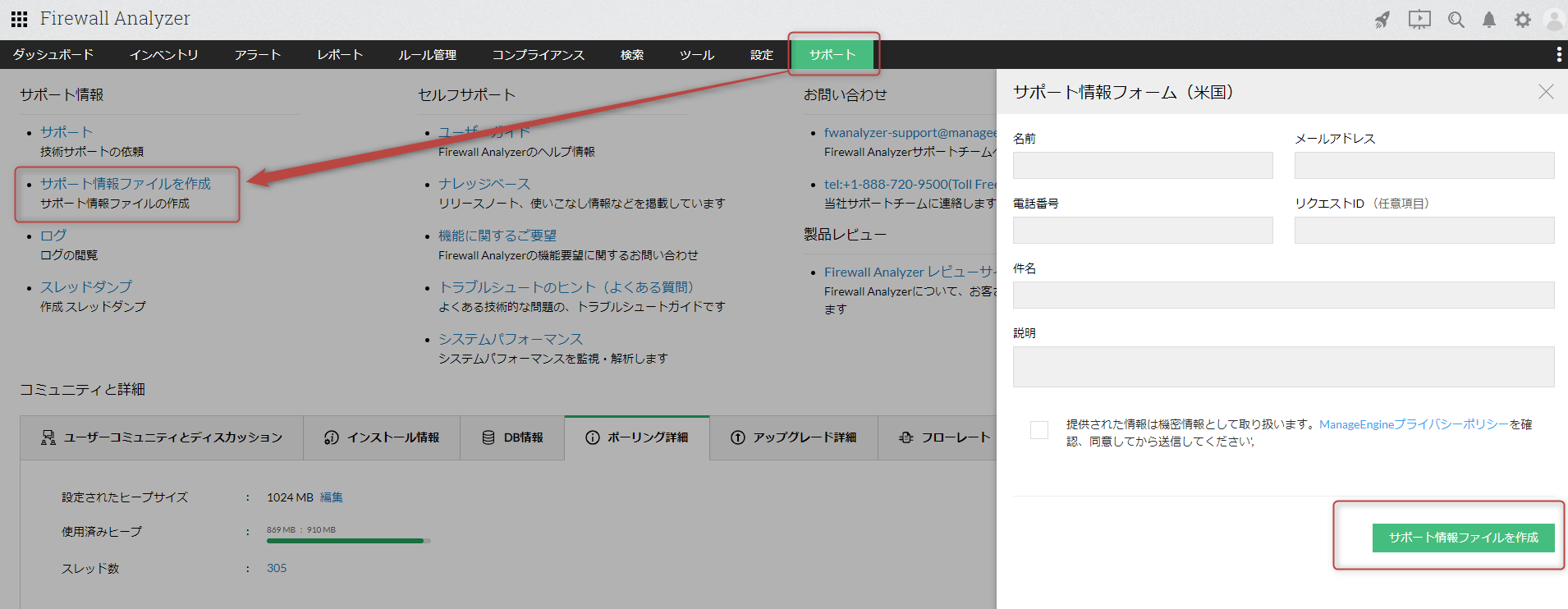Click the 名前 input field
The height and width of the screenshot is (609, 1568).
pos(1143,165)
